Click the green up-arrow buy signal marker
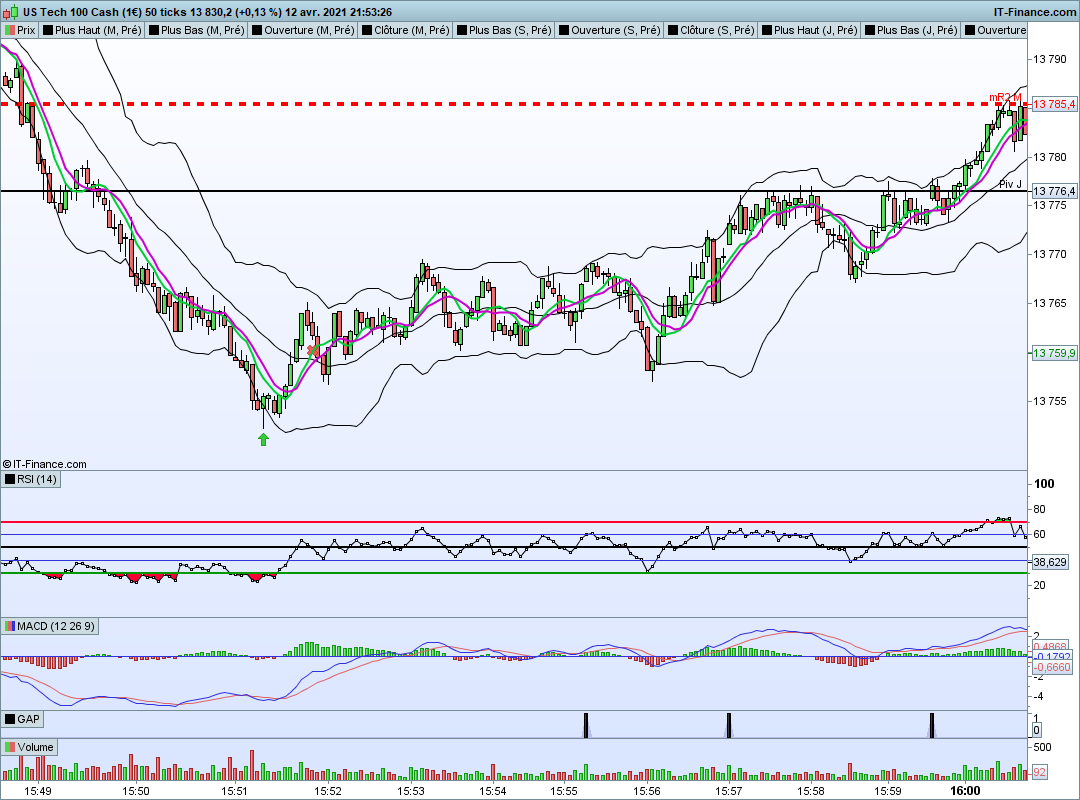 pyautogui.click(x=263, y=439)
